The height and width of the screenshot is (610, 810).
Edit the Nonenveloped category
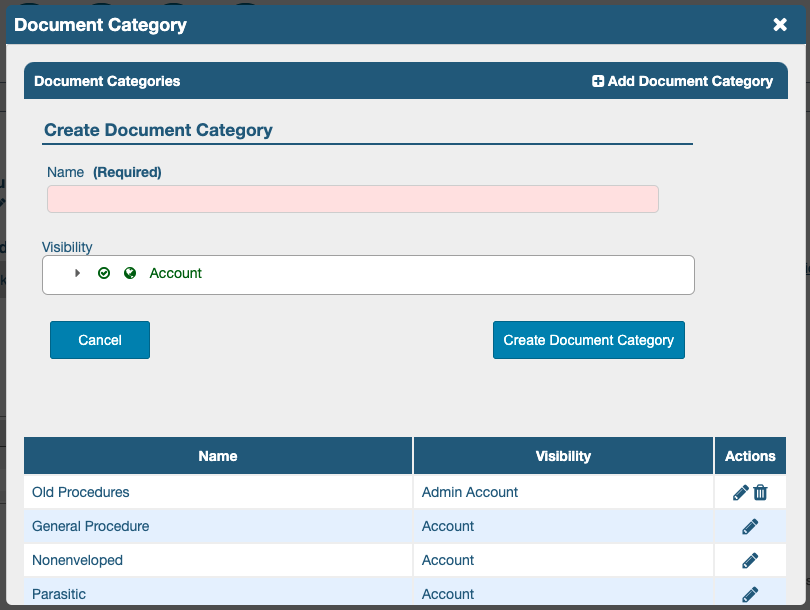coord(750,560)
